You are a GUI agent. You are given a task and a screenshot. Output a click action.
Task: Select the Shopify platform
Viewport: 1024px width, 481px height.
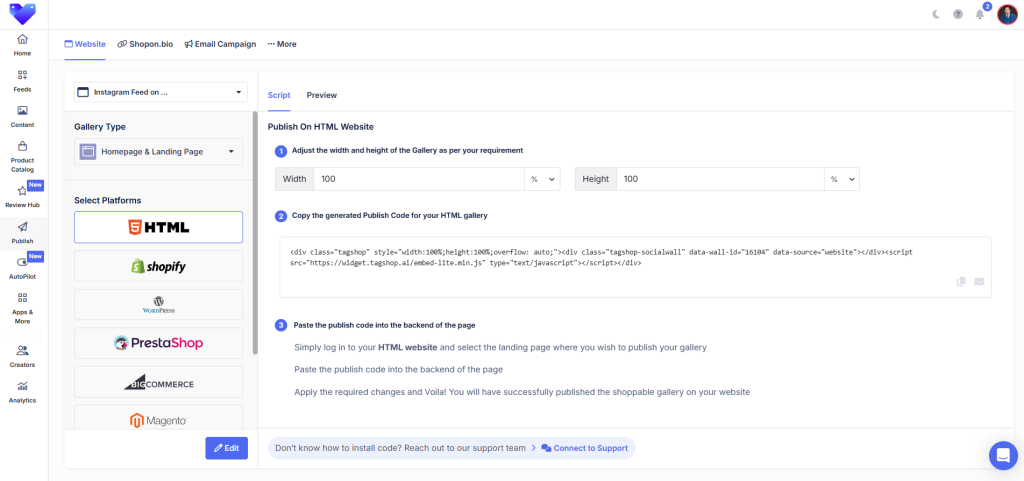(x=159, y=266)
